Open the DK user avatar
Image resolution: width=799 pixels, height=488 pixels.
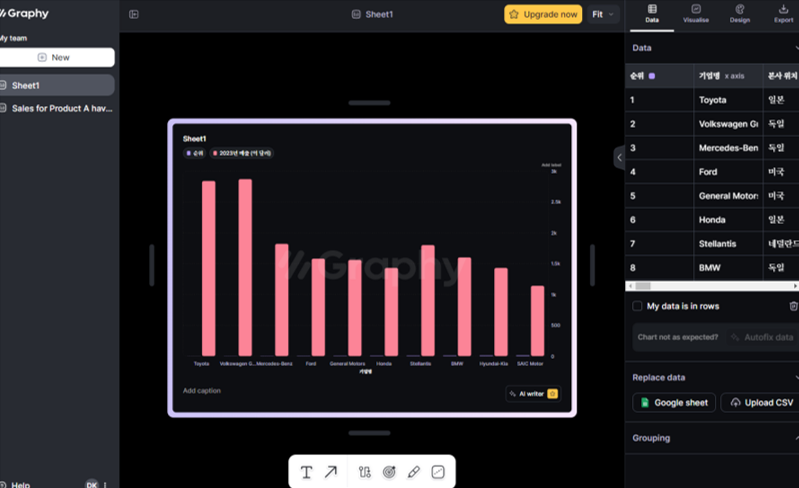pos(92,484)
